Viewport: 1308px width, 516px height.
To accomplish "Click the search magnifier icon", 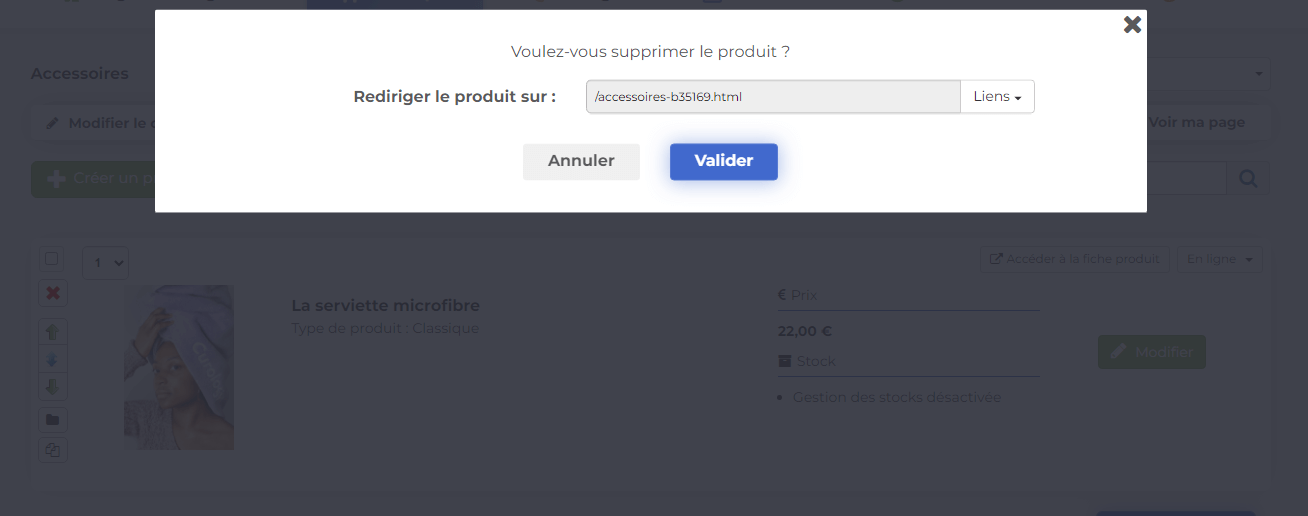I will 1248,179.
